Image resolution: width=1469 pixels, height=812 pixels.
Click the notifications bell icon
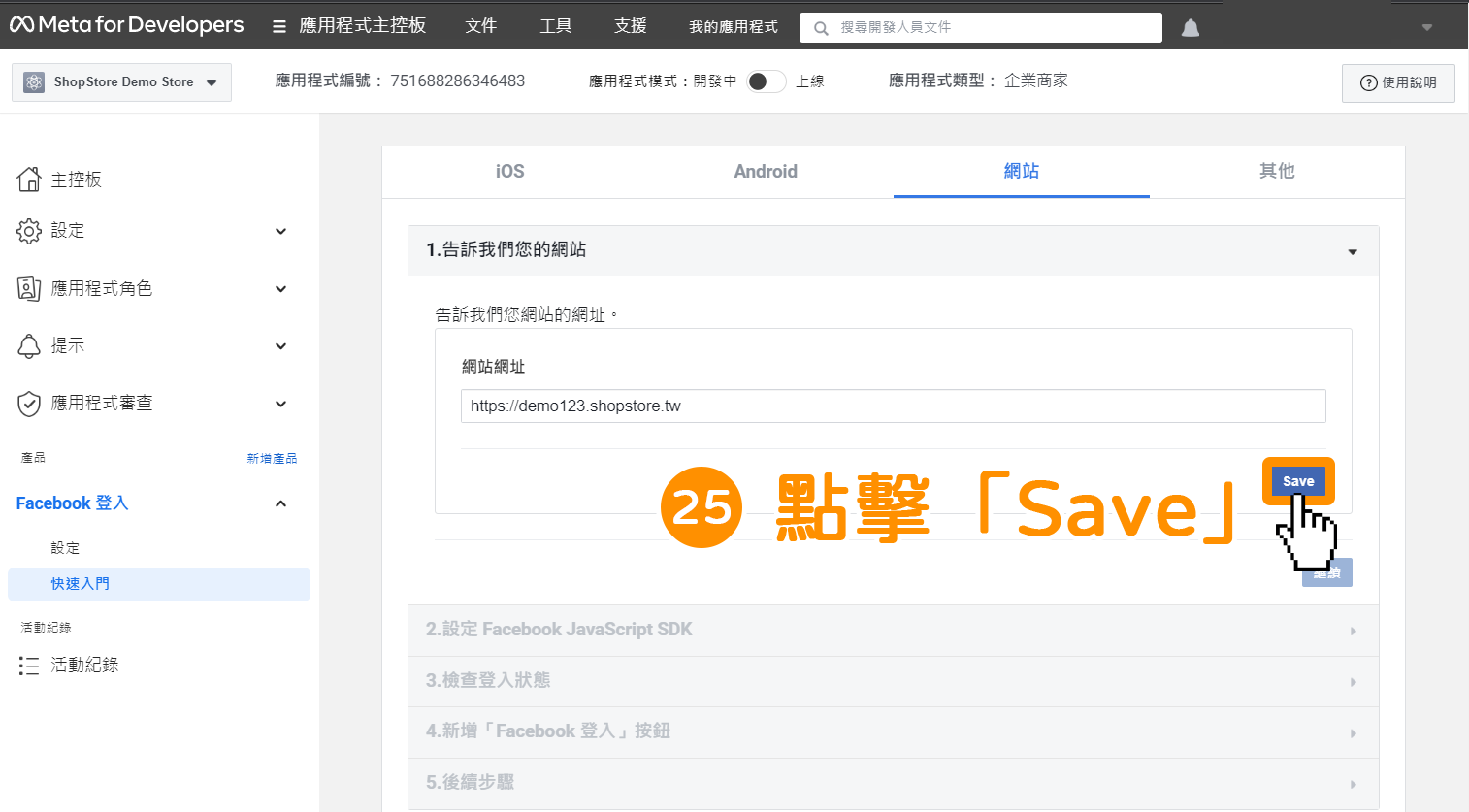click(x=1191, y=28)
